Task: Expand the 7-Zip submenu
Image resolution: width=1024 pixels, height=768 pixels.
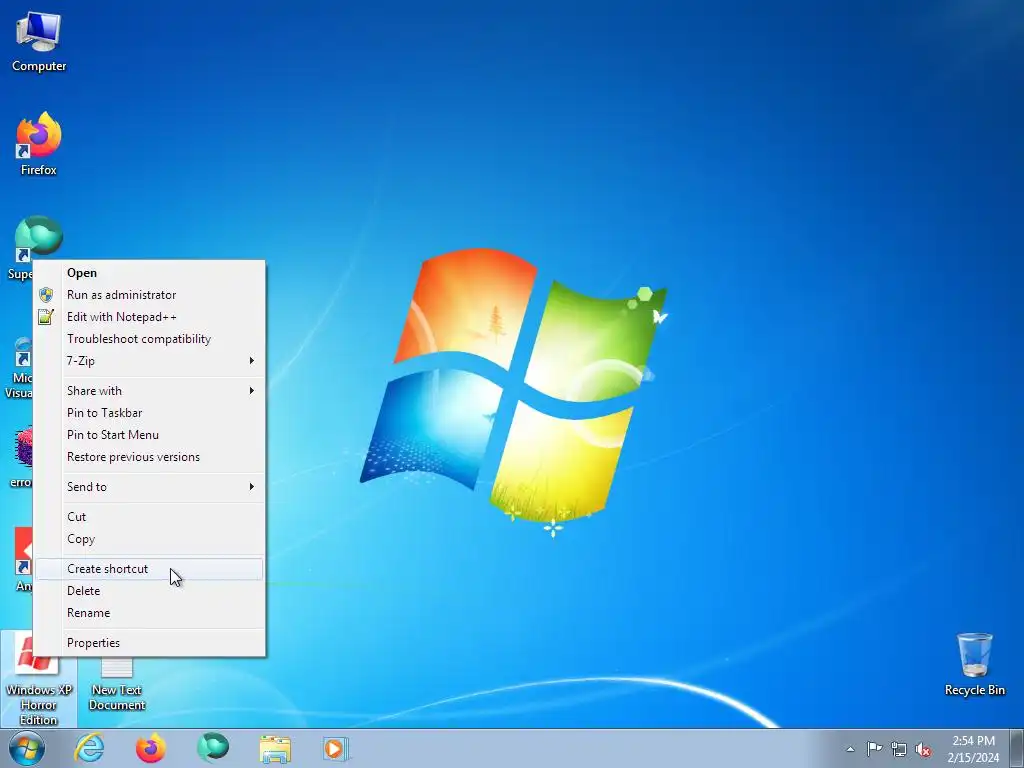Action: tap(150, 360)
